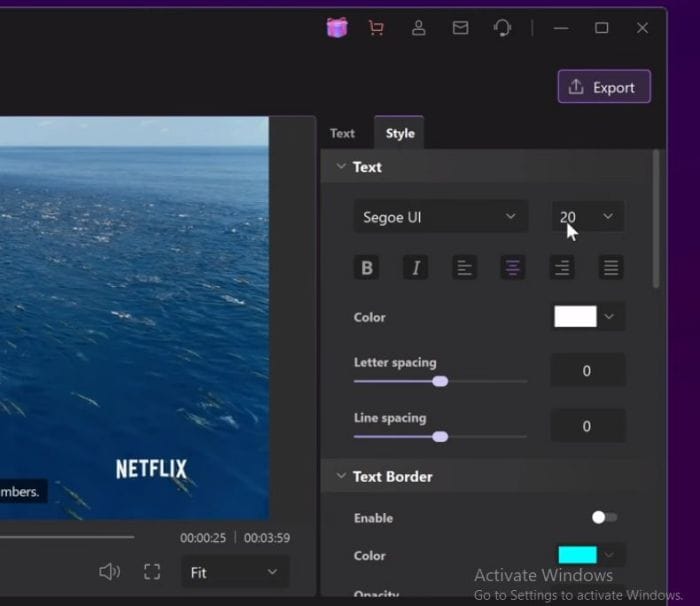The image size is (700, 606).
Task: Click the Line spacing slider handle
Action: (x=440, y=437)
